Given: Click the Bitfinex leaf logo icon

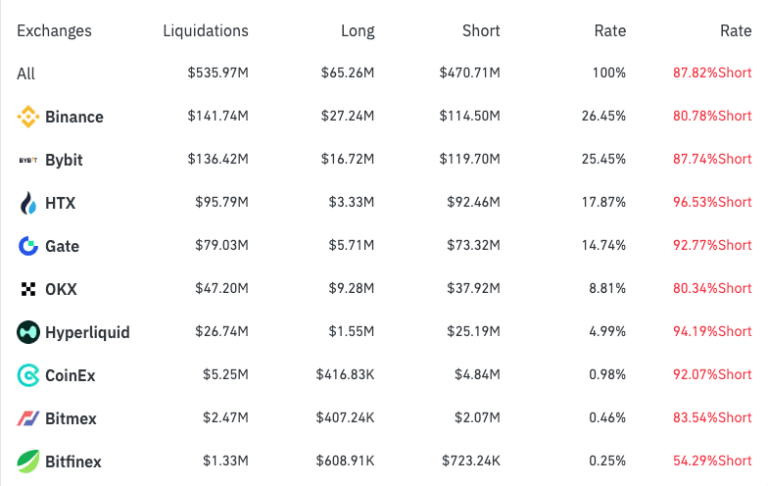Looking at the screenshot, I should 28,461.
